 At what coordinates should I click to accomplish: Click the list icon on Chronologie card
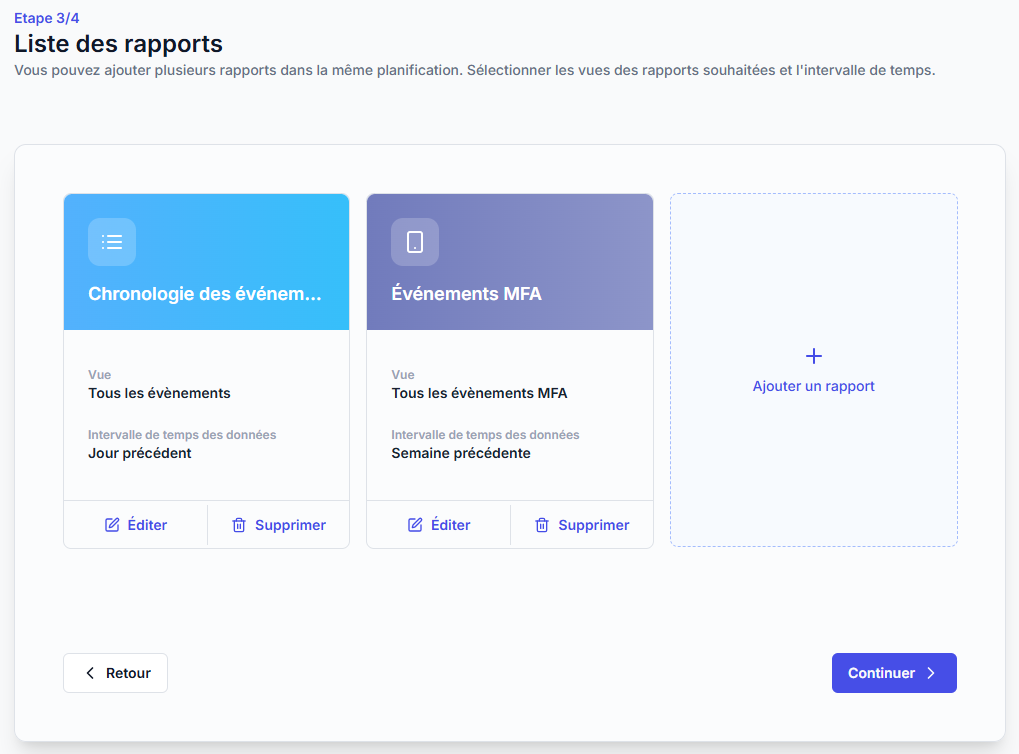pos(112,242)
